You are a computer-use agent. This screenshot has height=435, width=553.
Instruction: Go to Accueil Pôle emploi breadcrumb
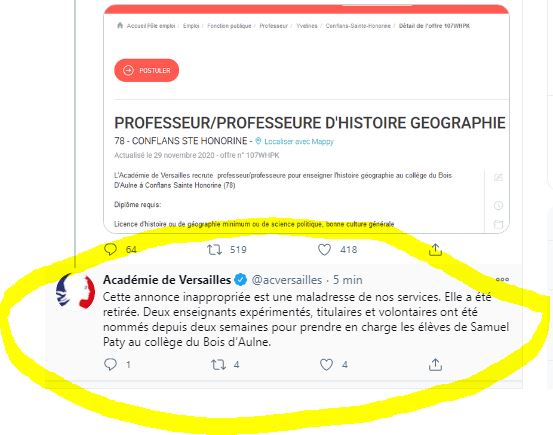click(x=151, y=26)
